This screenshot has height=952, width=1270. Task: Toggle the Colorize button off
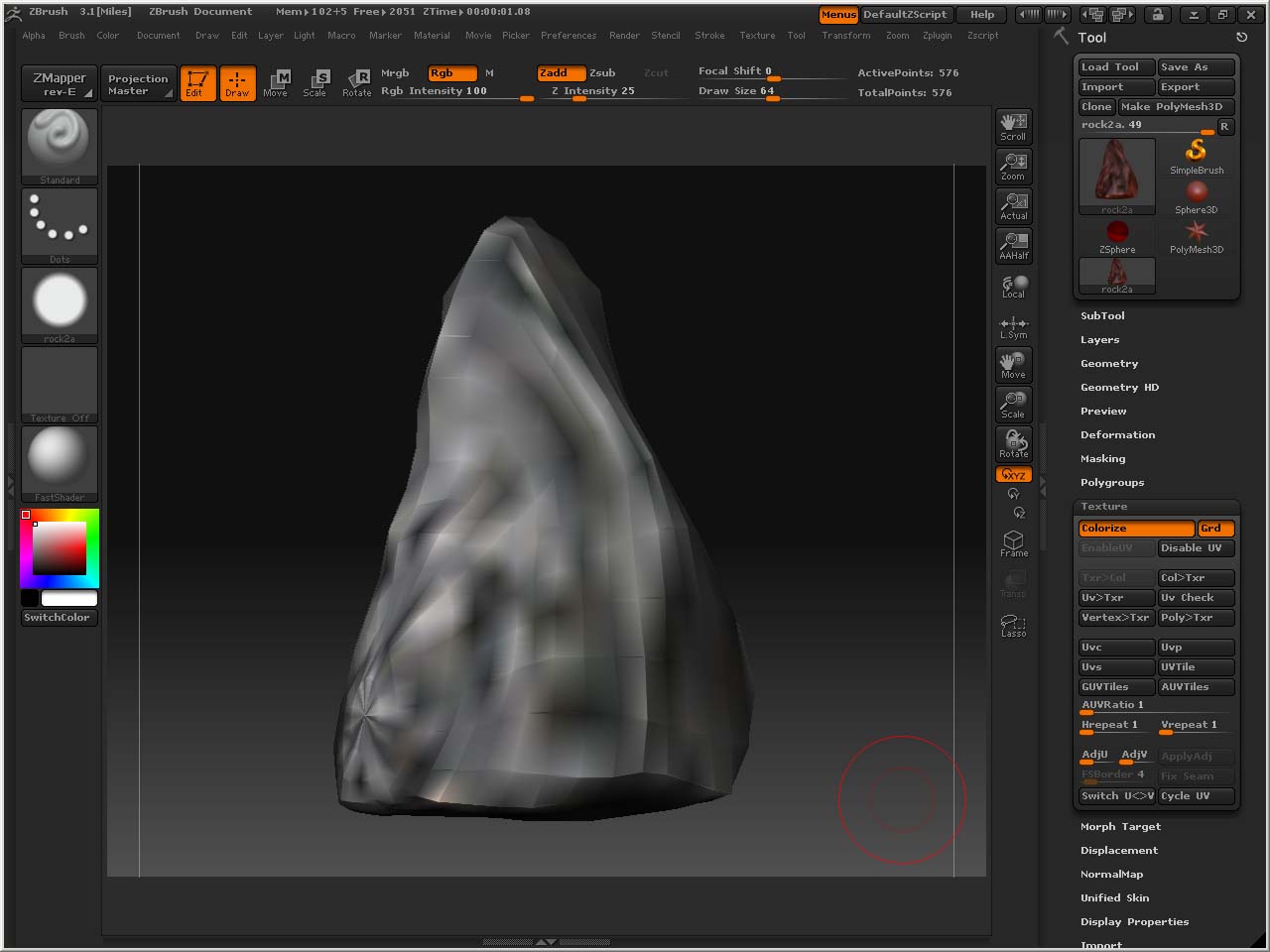coord(1135,529)
